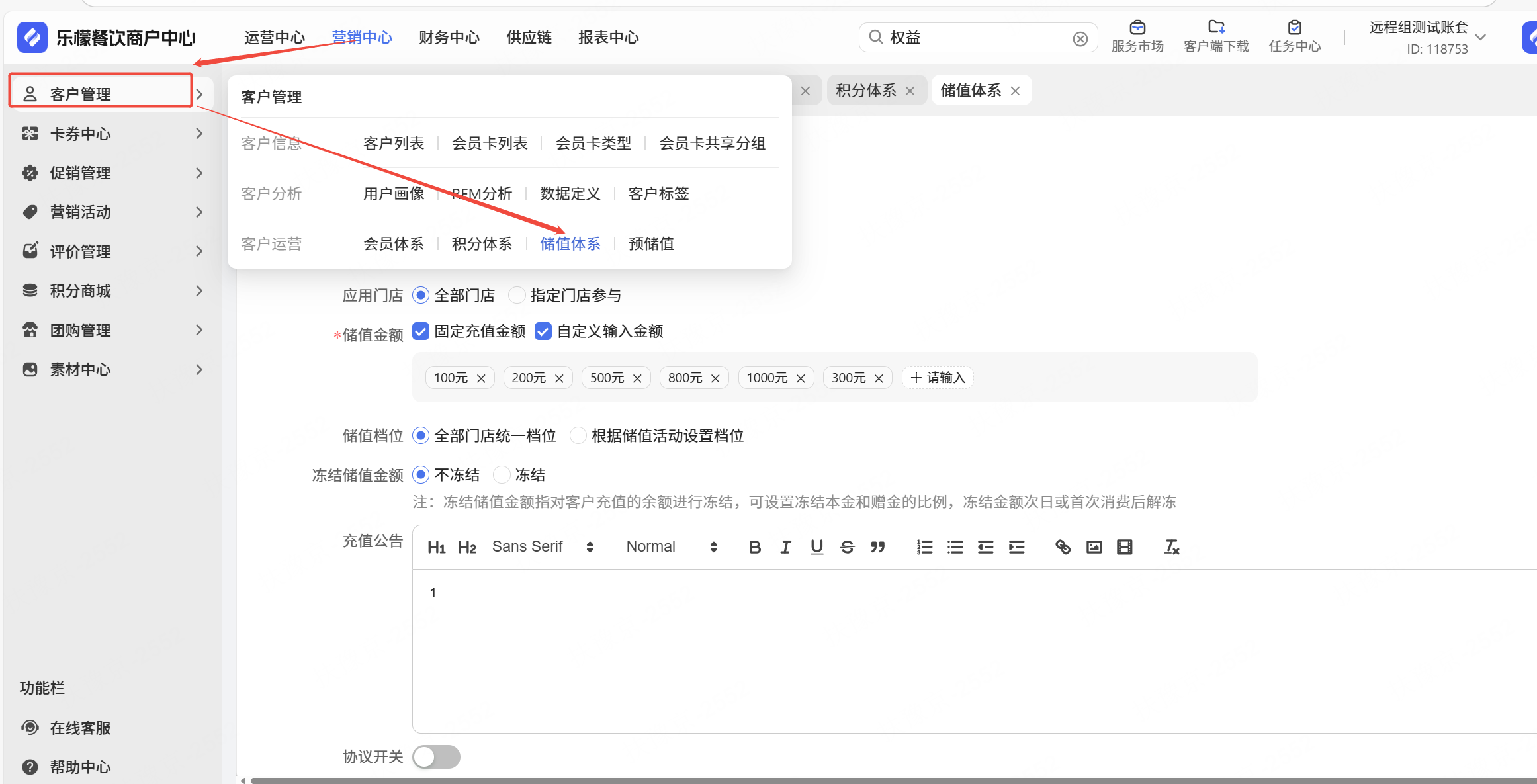The image size is (1537, 784).
Task: Click the insert image icon in editor
Action: pyautogui.click(x=1094, y=547)
